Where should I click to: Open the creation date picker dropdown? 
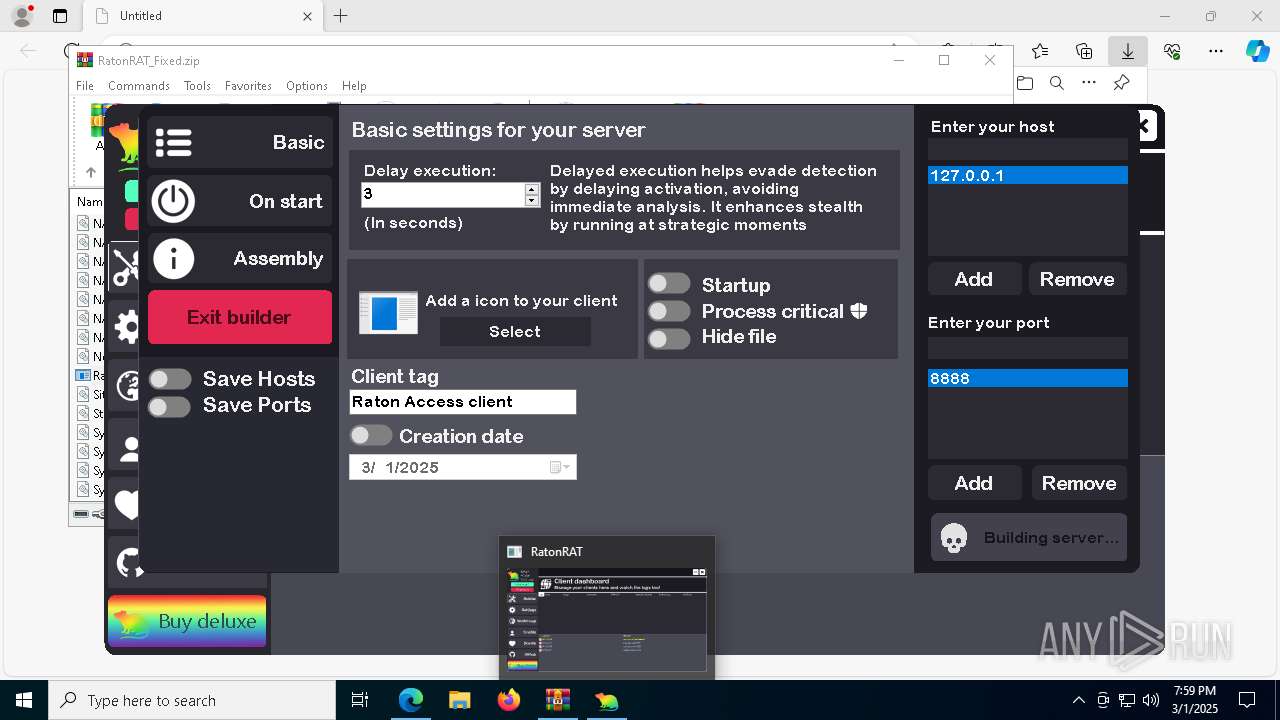click(x=562, y=467)
